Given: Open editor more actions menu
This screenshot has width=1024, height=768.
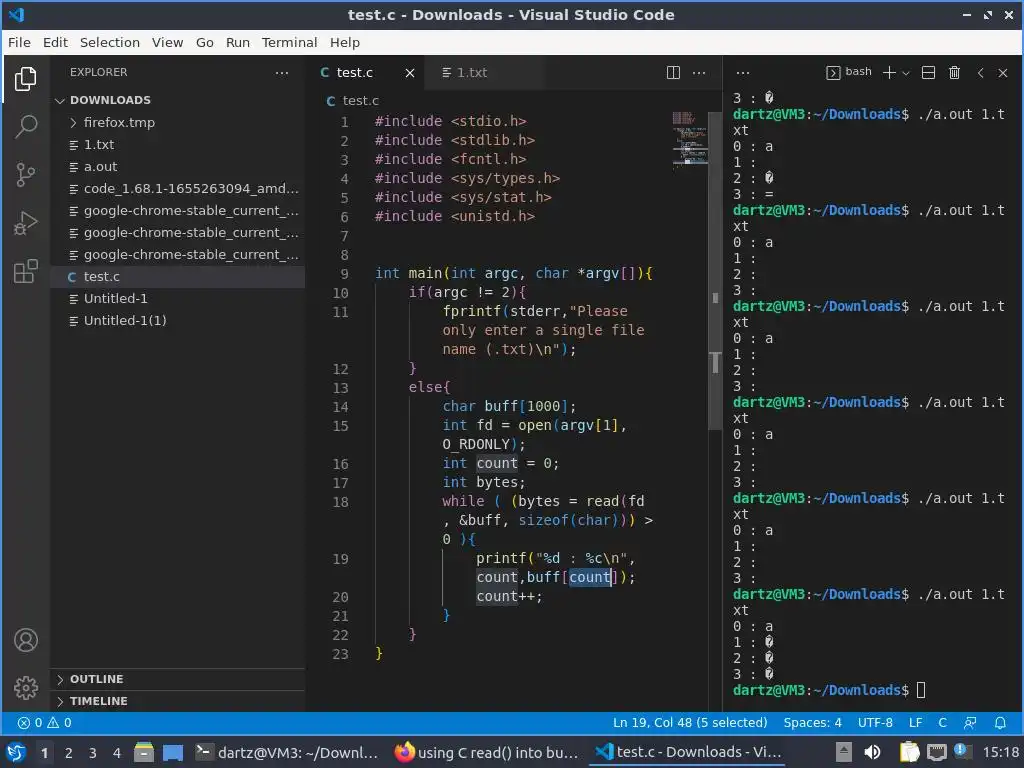Looking at the screenshot, I should [699, 72].
